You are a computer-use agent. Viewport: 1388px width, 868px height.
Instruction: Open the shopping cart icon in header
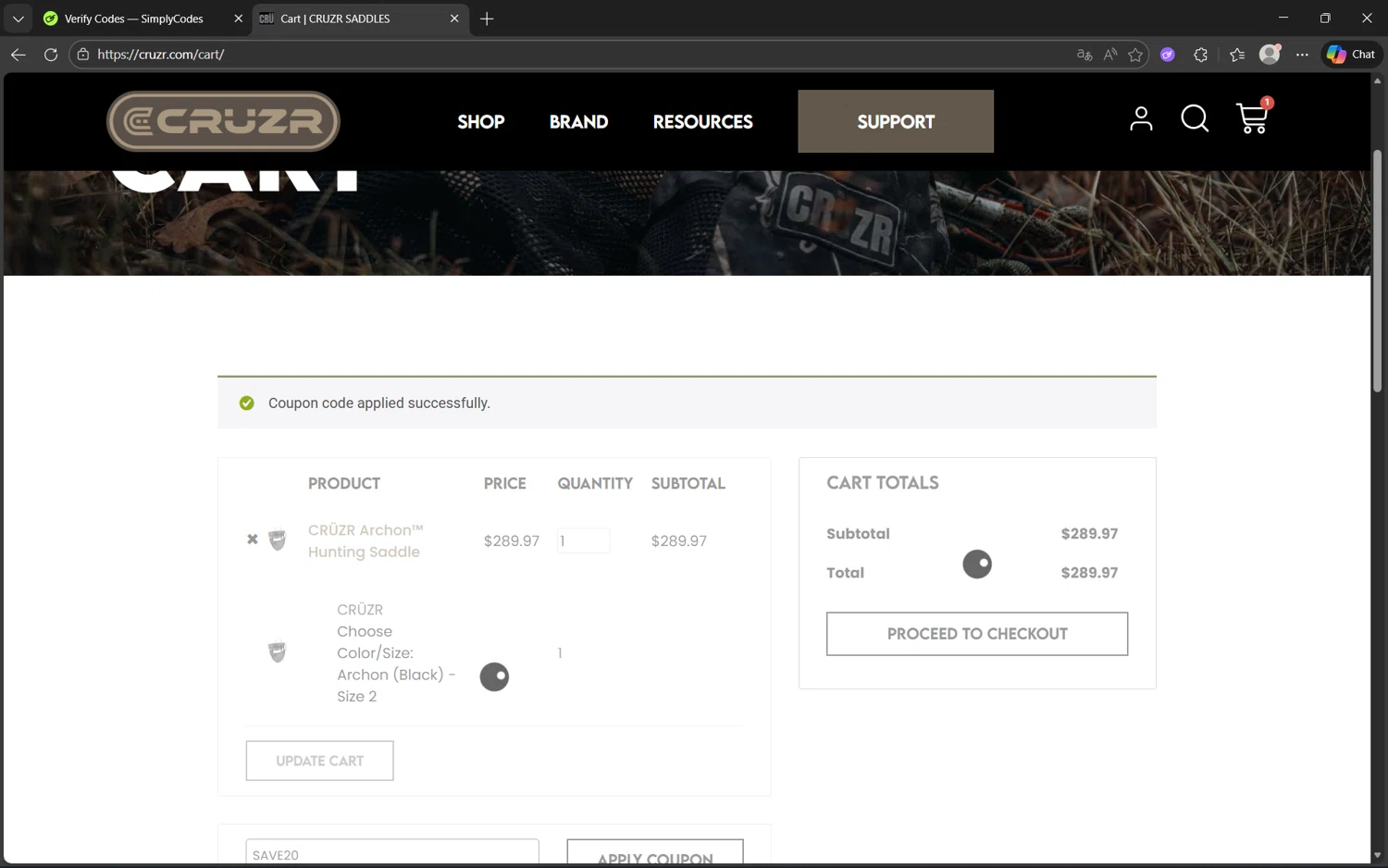coord(1253,118)
